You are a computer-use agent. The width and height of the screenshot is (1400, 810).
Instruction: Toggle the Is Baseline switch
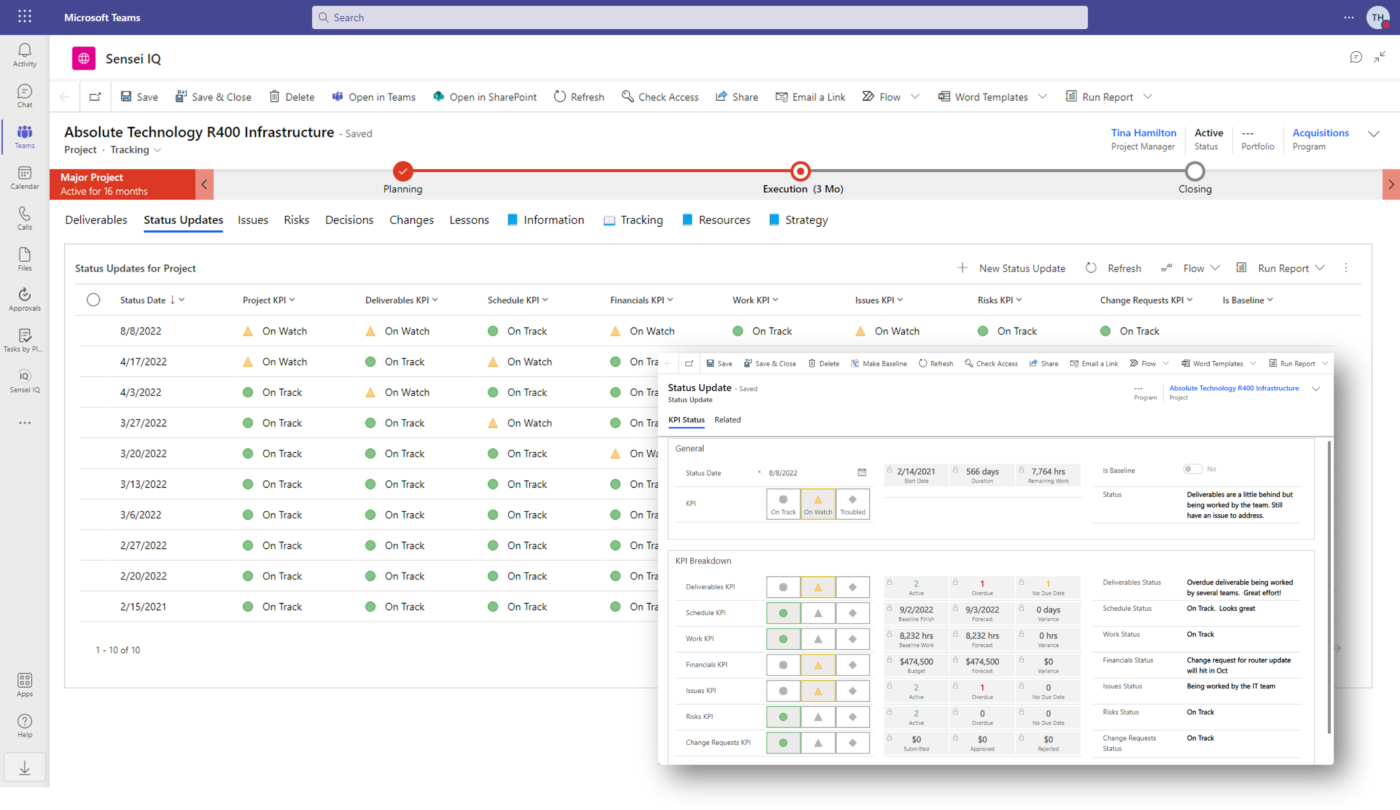(x=1192, y=469)
